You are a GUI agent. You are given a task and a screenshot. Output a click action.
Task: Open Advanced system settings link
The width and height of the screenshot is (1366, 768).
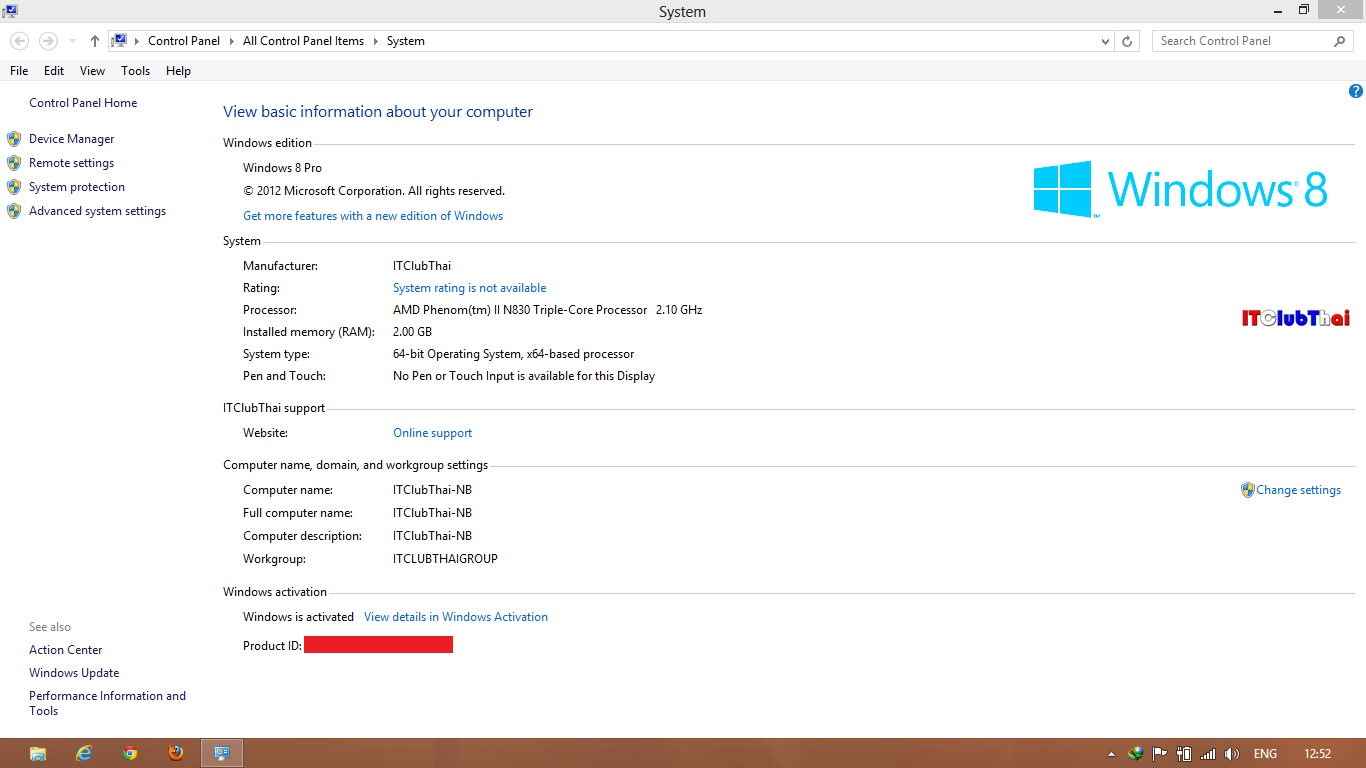(x=98, y=211)
